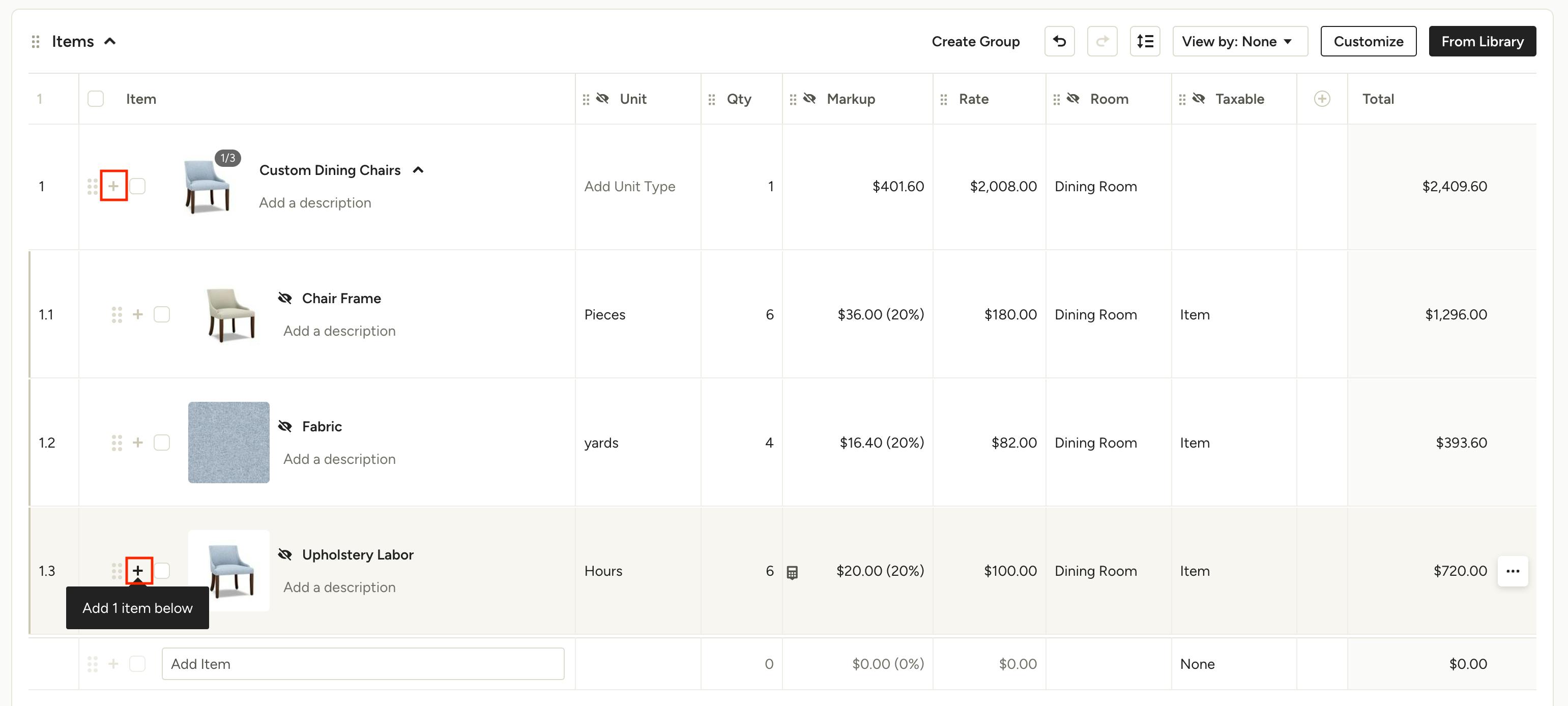Click the drag handle next to Items heading

(x=36, y=41)
